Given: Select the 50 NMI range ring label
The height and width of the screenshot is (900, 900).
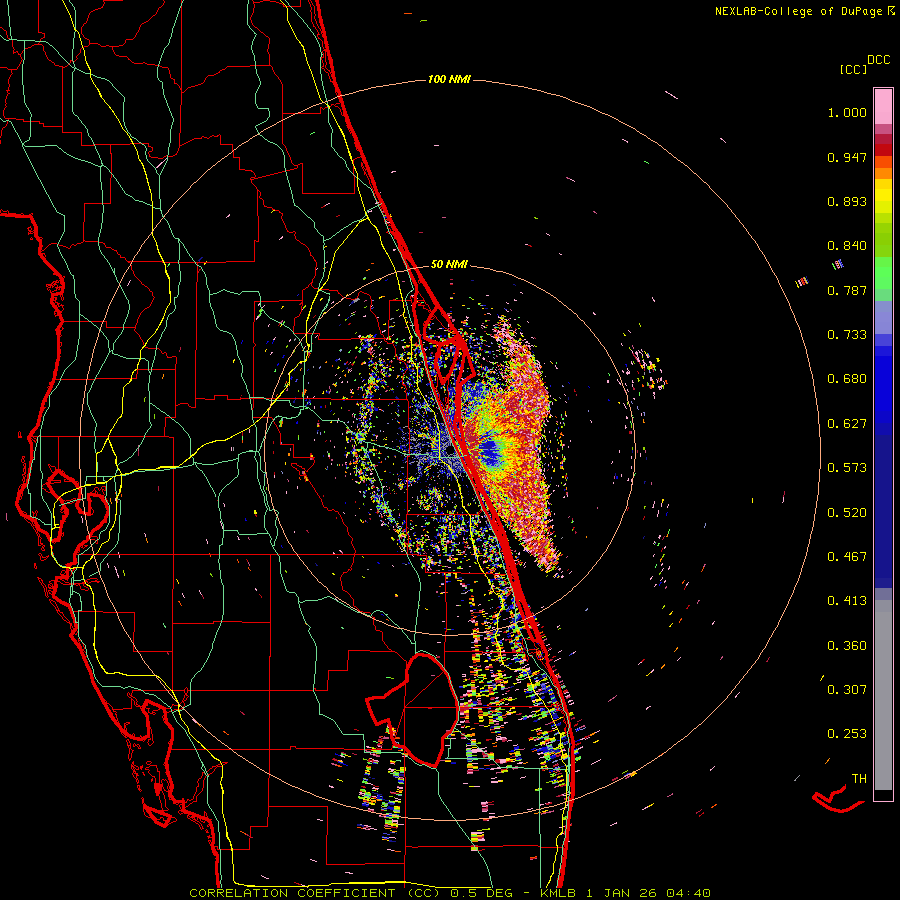Looking at the screenshot, I should point(449,264).
